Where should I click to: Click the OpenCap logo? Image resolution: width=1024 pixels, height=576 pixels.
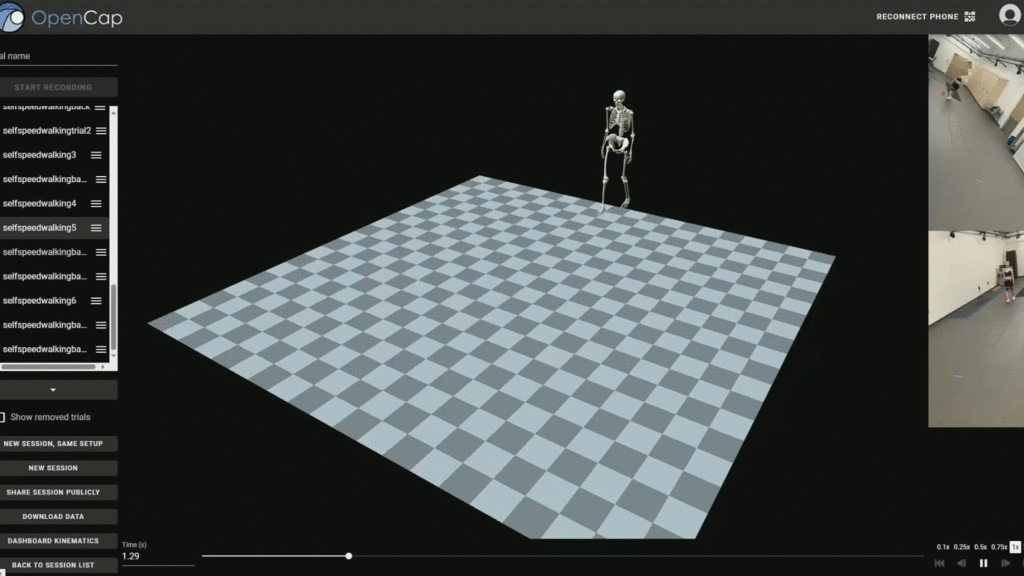[x=13, y=17]
